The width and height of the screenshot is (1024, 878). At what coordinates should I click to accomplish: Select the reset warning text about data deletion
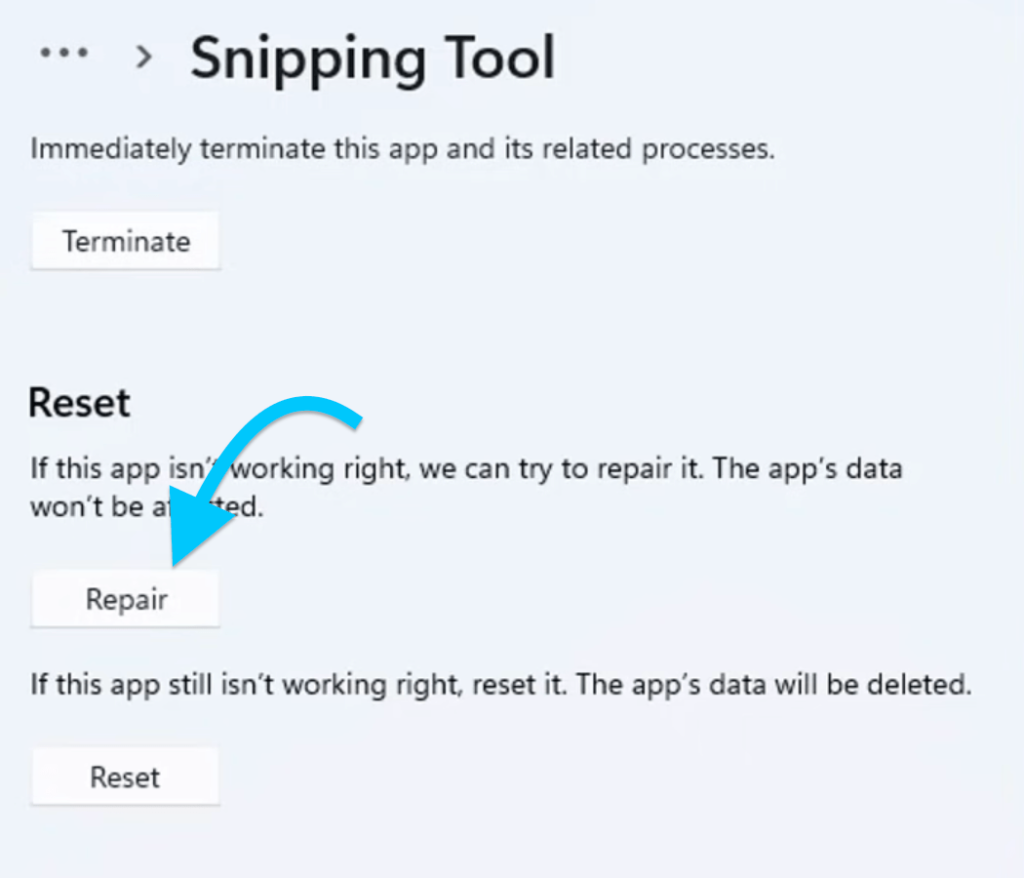500,684
